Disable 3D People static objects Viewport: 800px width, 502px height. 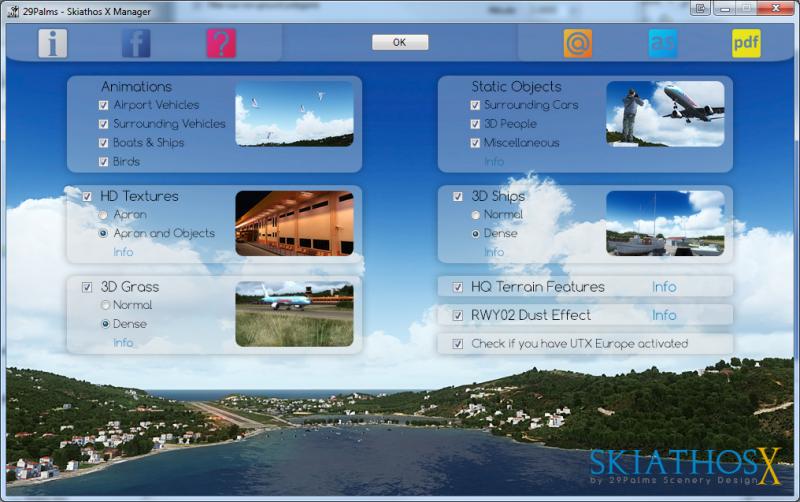475,124
